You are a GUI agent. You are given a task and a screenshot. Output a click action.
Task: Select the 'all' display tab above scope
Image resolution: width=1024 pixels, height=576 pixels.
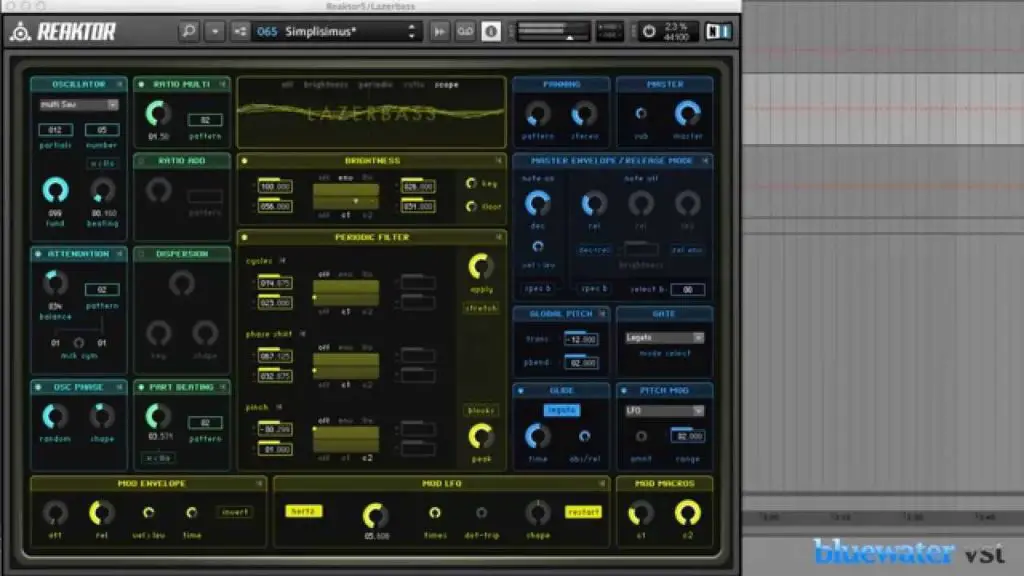[287, 85]
